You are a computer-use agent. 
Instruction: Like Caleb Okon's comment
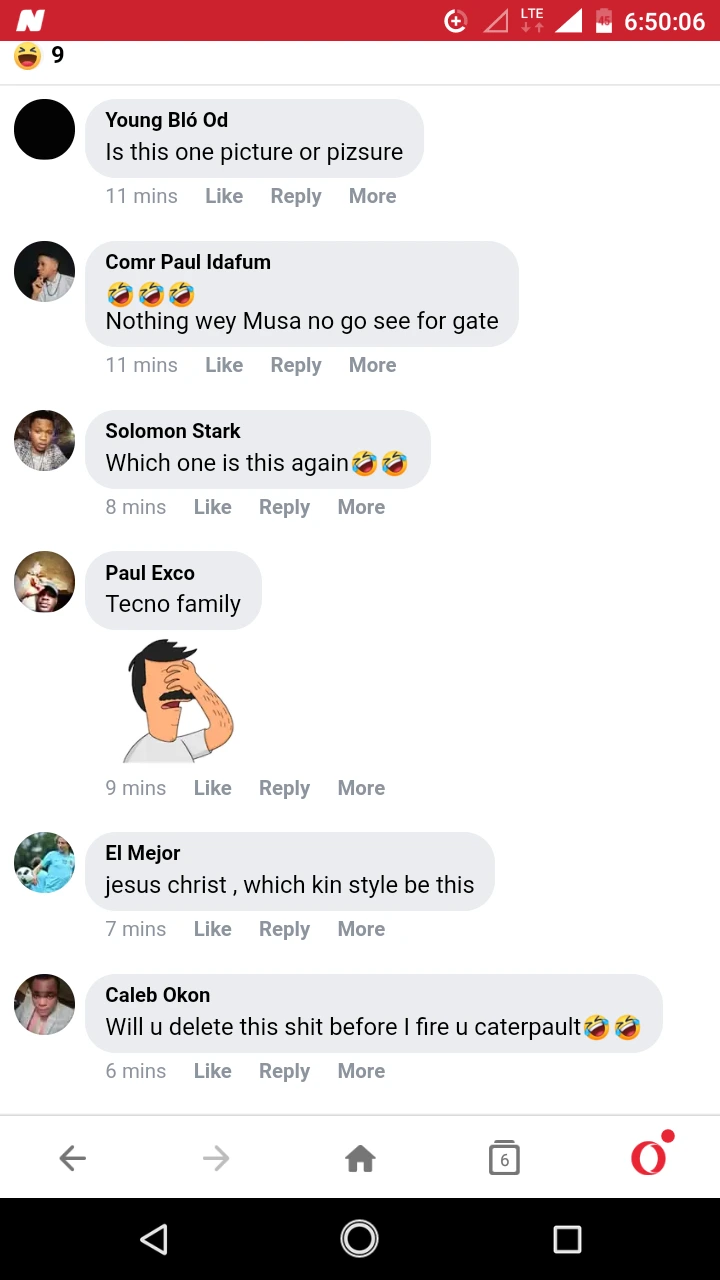click(212, 1071)
